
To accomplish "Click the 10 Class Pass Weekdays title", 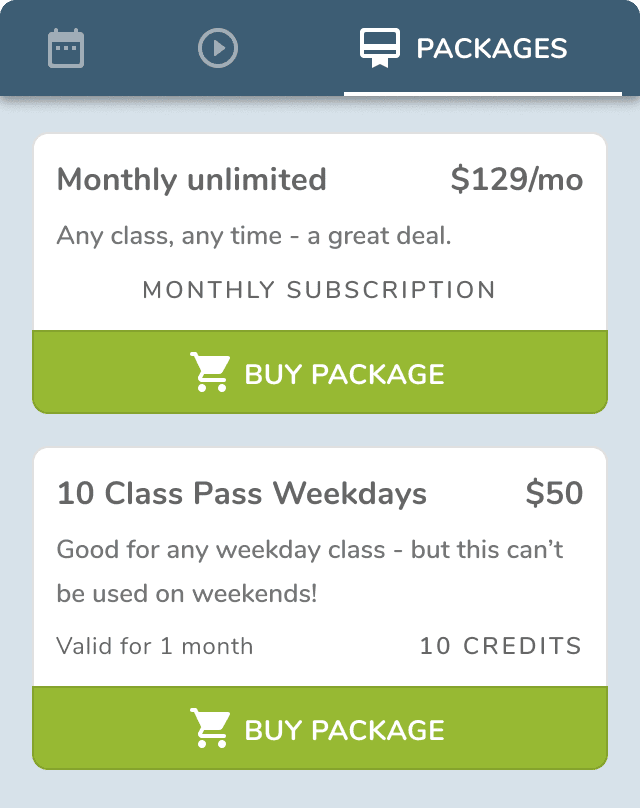I will [x=242, y=493].
